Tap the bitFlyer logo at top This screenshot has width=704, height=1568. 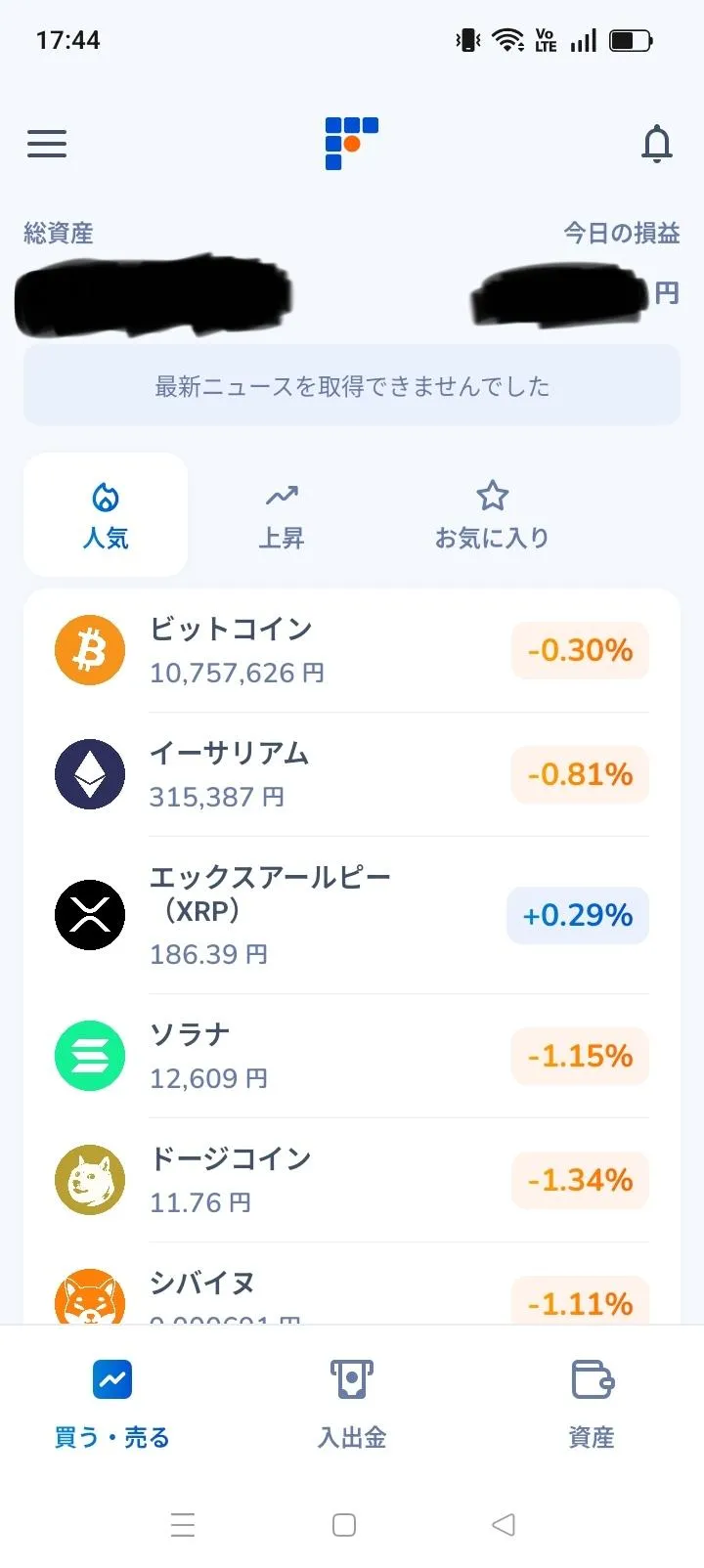pos(352,144)
